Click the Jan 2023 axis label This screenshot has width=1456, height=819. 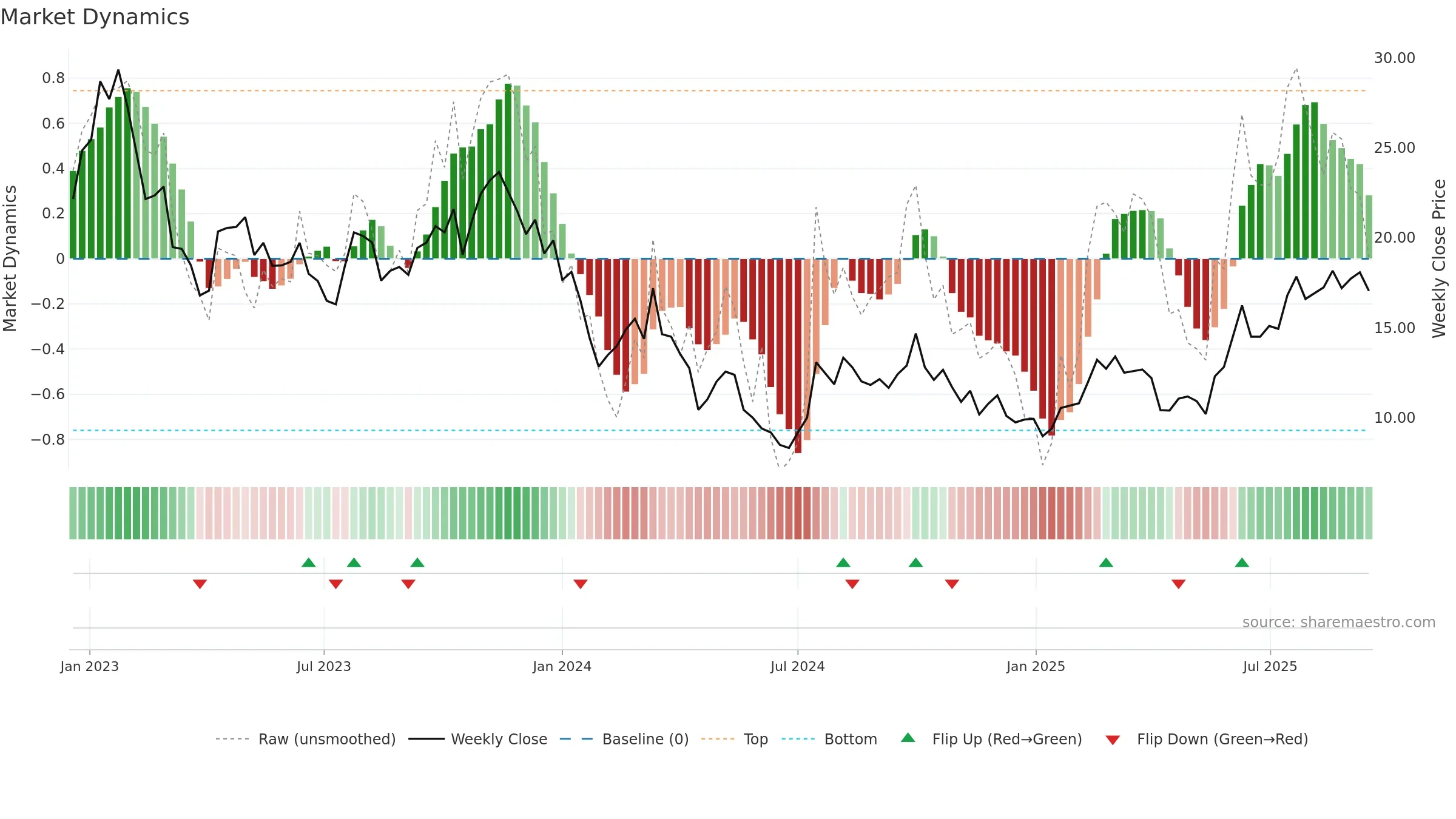click(90, 666)
